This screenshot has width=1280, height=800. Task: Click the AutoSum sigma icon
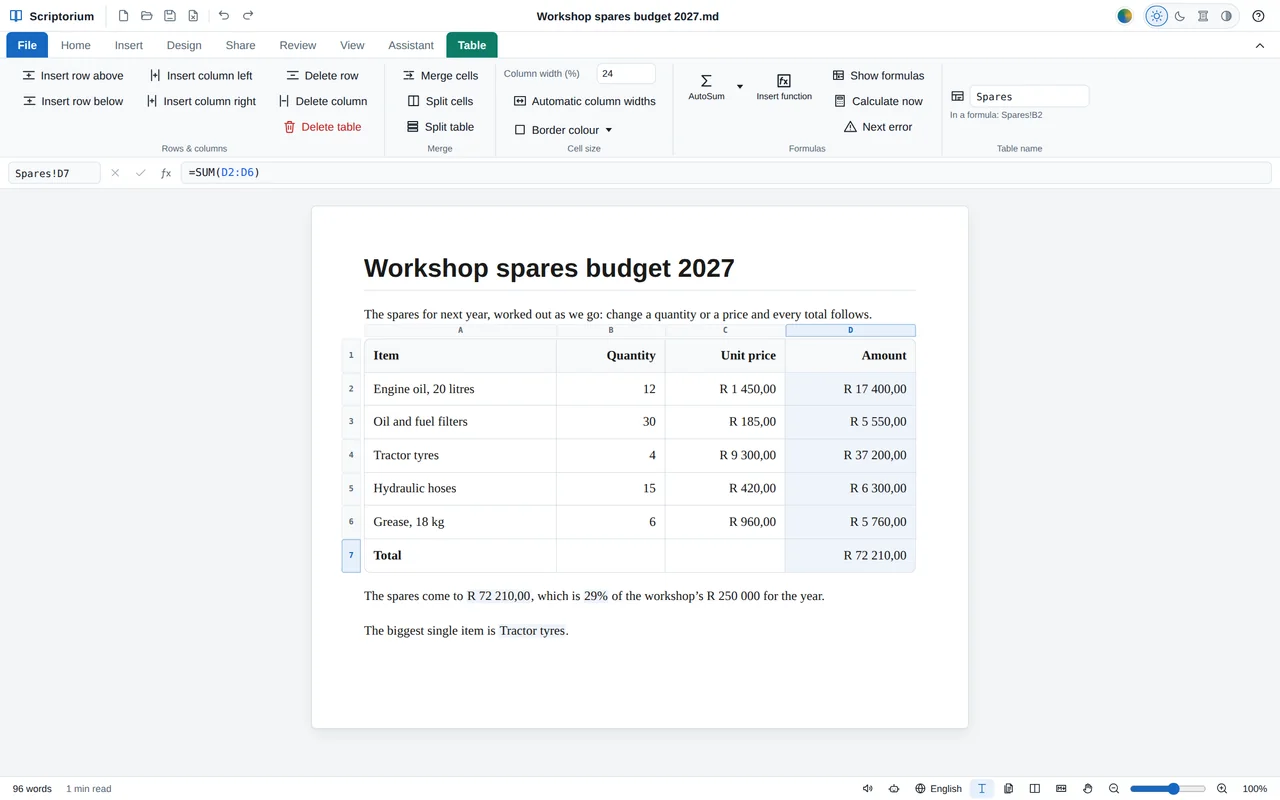click(x=706, y=86)
